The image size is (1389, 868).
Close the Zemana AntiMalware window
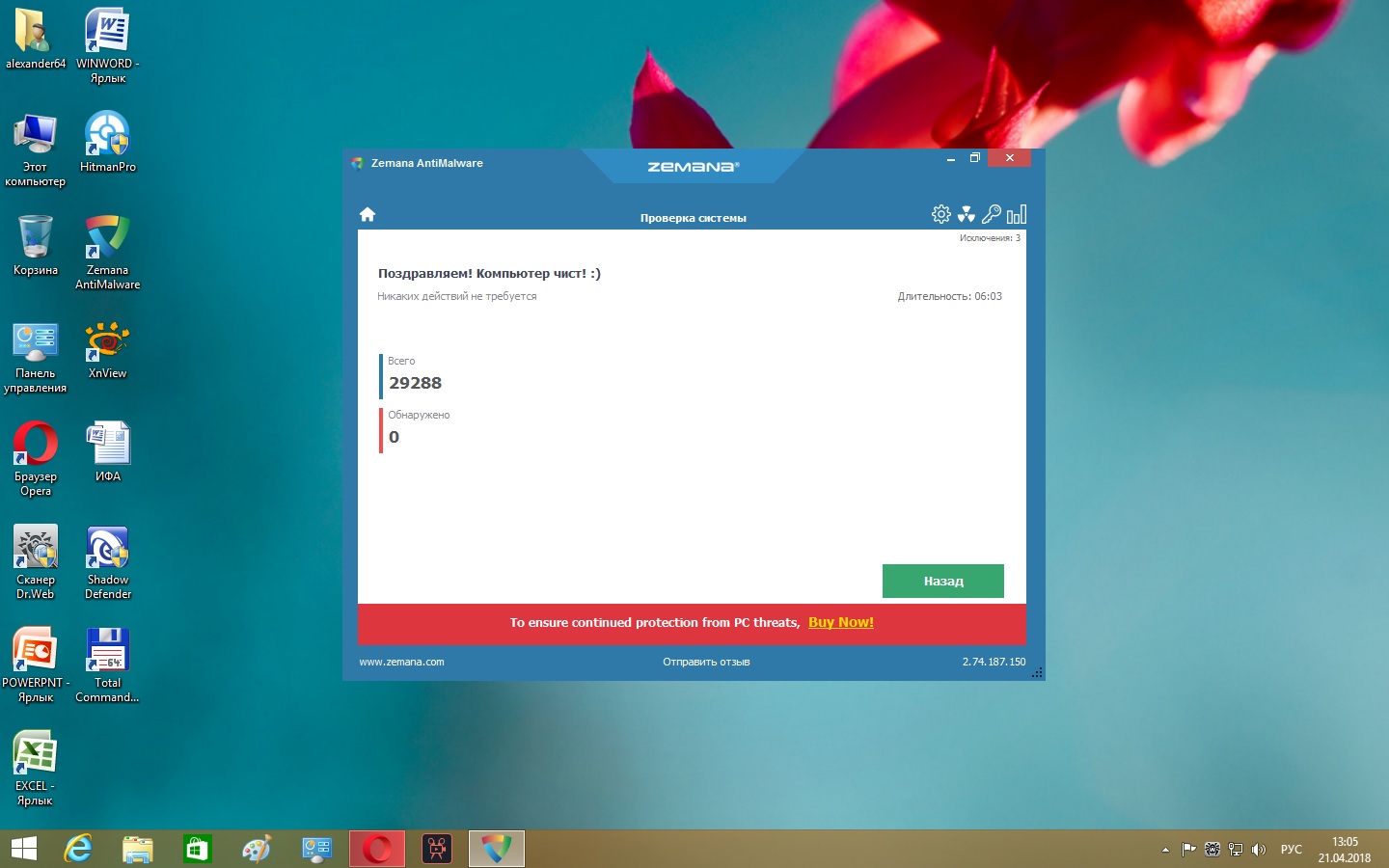[x=1010, y=158]
